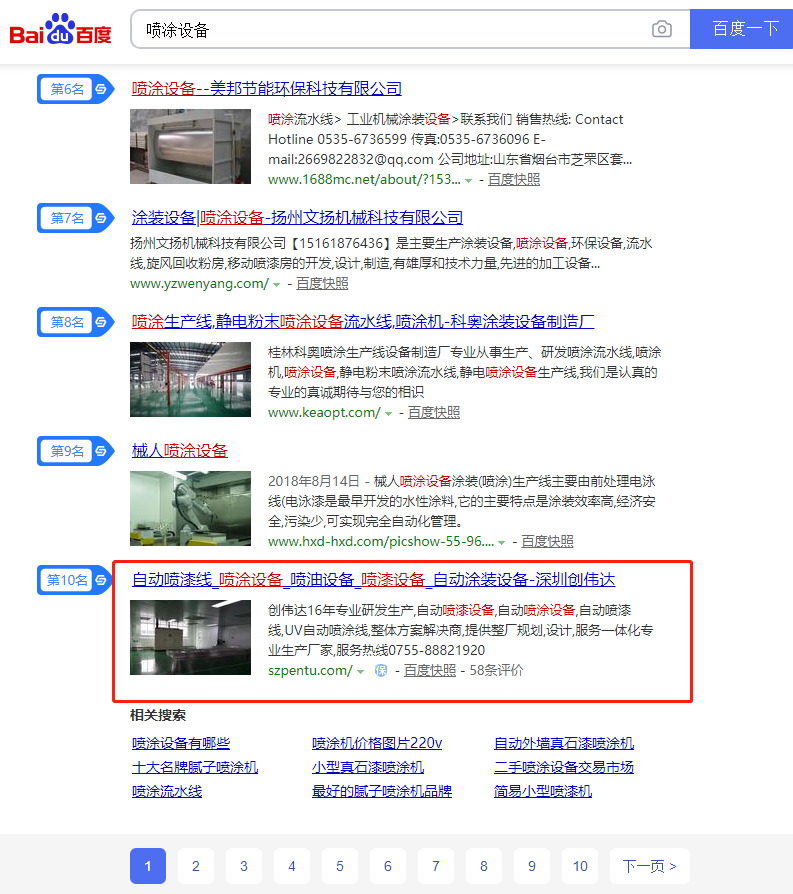Open related search 二手喷涂设备交易市场
The image size is (793, 894).
click(564, 767)
